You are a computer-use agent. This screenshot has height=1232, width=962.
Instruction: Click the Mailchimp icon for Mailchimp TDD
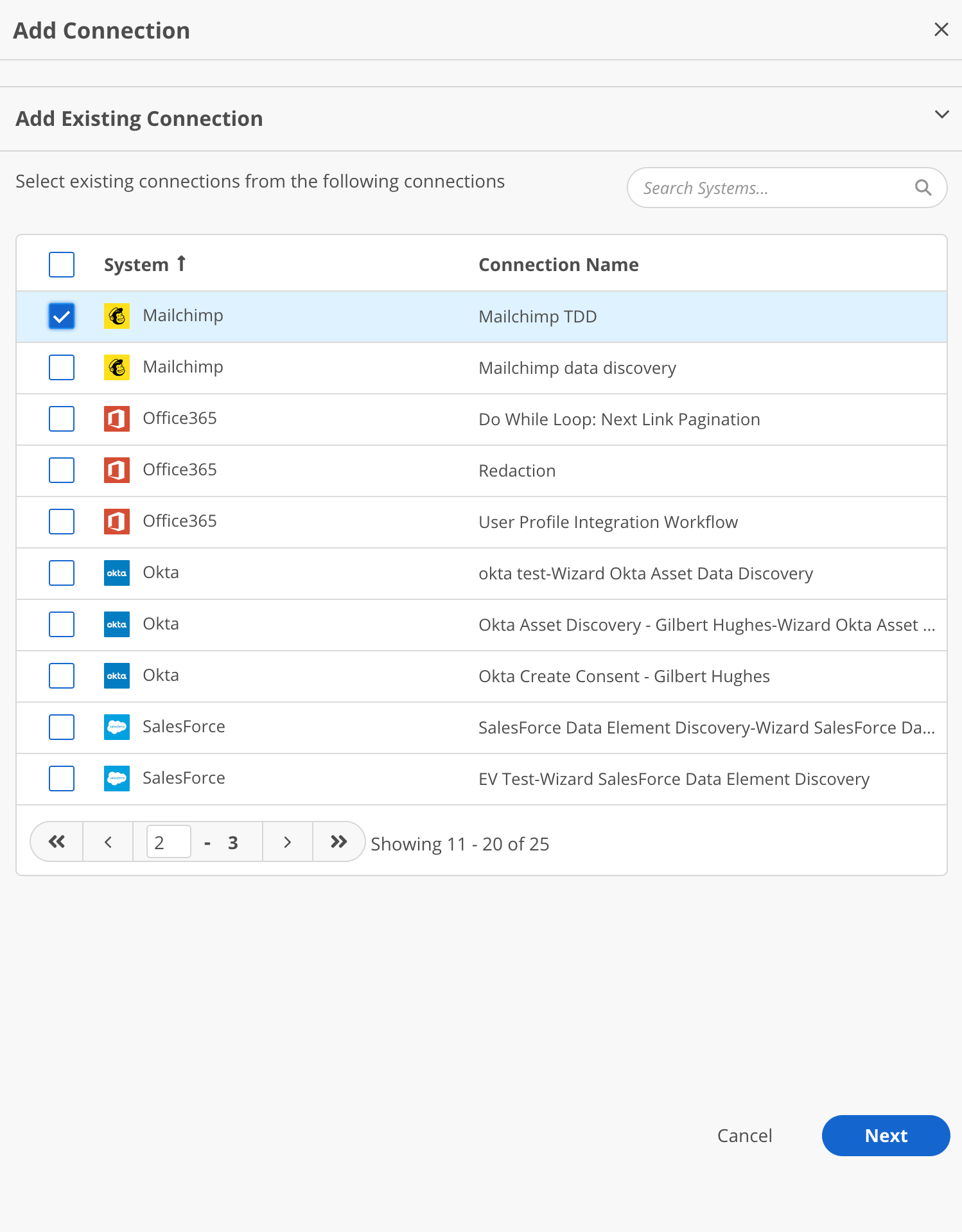pos(117,316)
